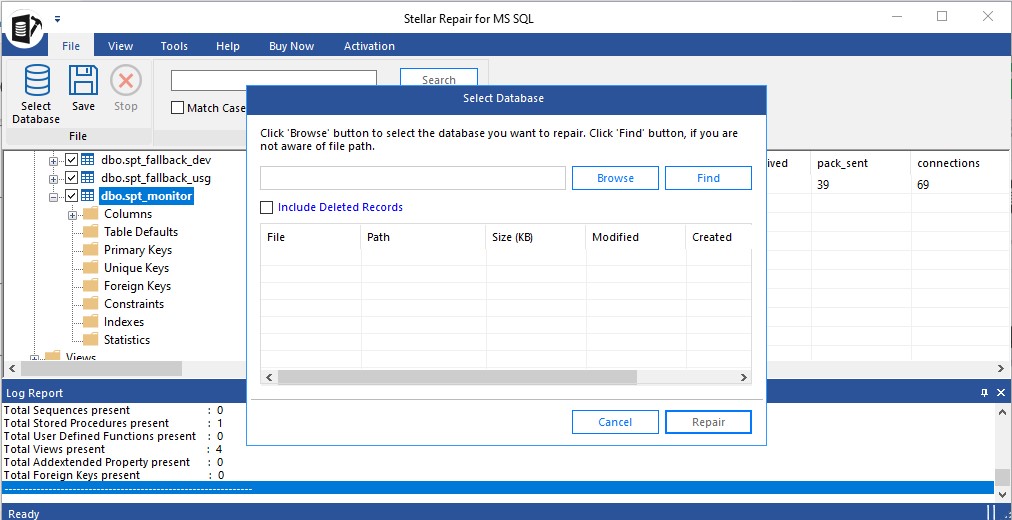1012x520 pixels.
Task: Select Total Stored Procedures present log line
Action: 113,423
